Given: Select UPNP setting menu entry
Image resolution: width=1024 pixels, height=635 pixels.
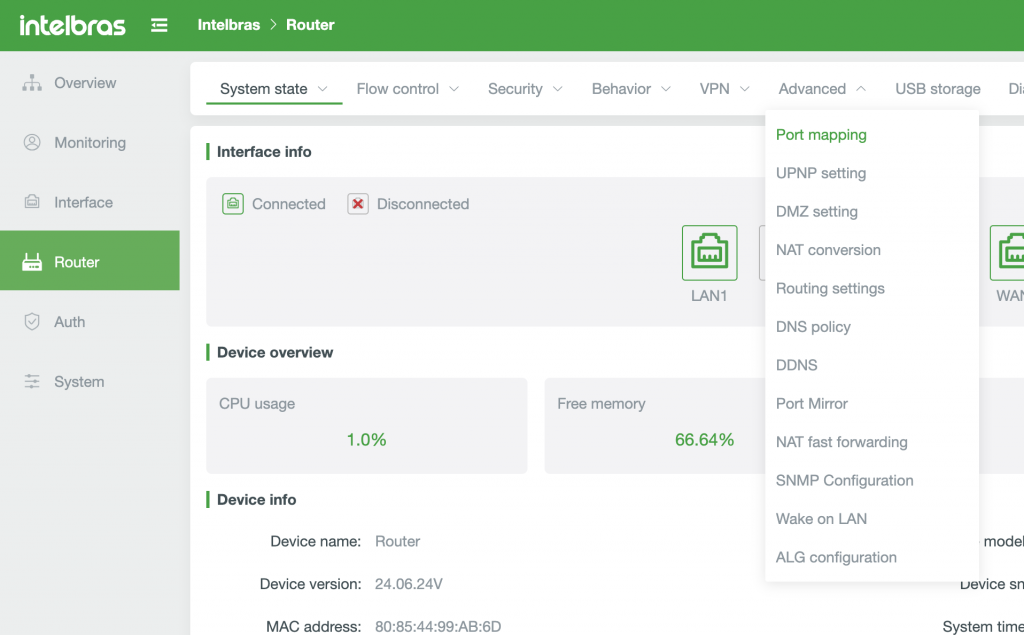Looking at the screenshot, I should pyautogui.click(x=821, y=173).
